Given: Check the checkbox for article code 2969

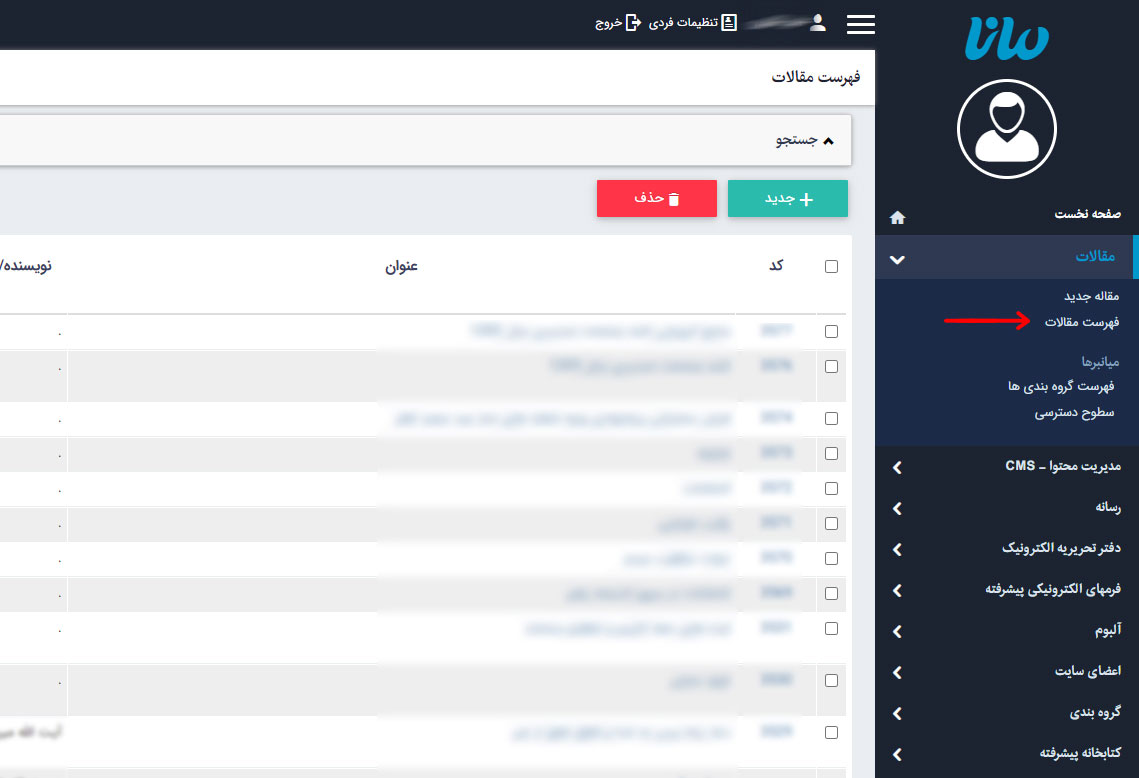Looking at the screenshot, I should point(830,593).
